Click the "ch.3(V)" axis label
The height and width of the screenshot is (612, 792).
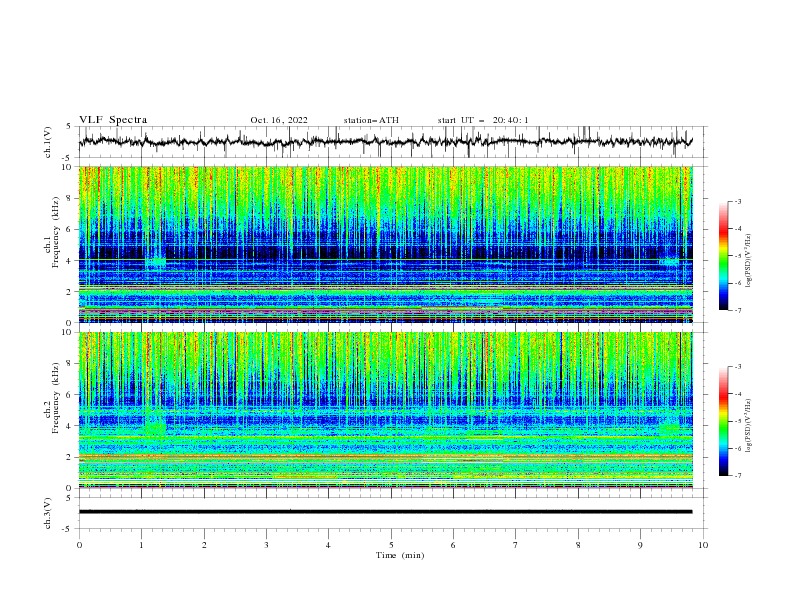[48, 513]
